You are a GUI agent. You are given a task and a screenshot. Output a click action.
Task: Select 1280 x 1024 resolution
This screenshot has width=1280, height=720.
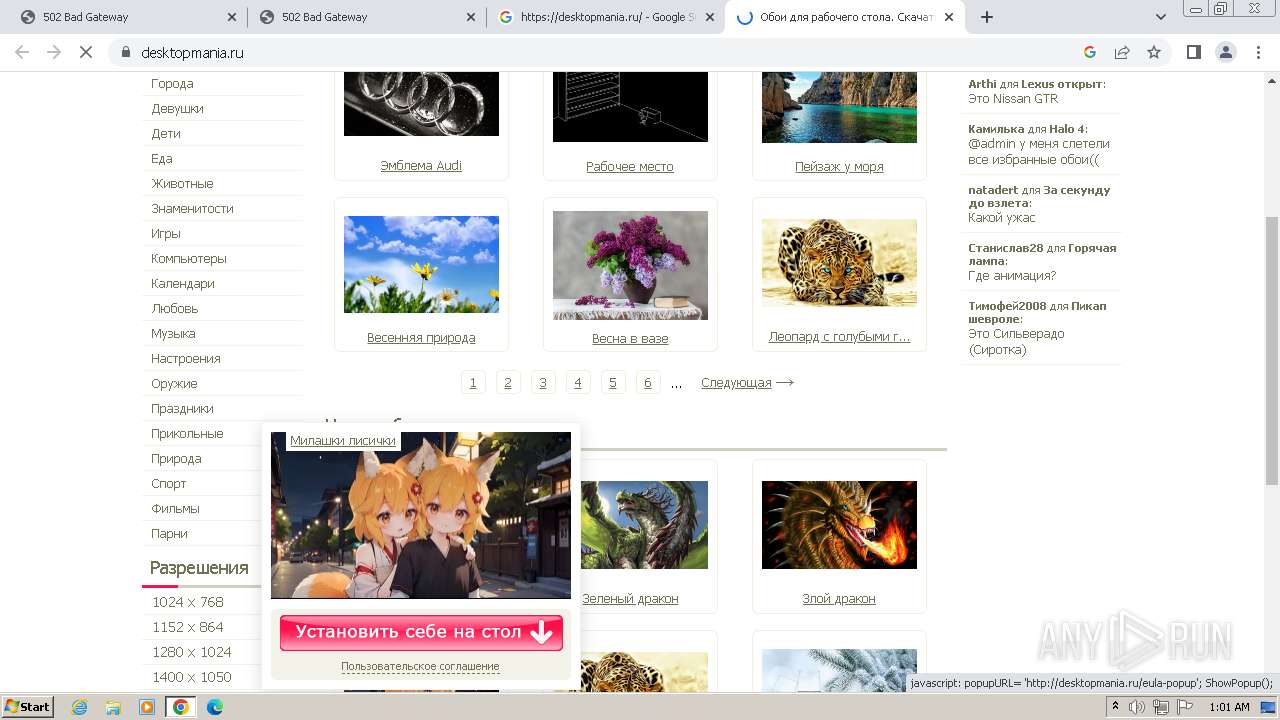[x=192, y=652]
